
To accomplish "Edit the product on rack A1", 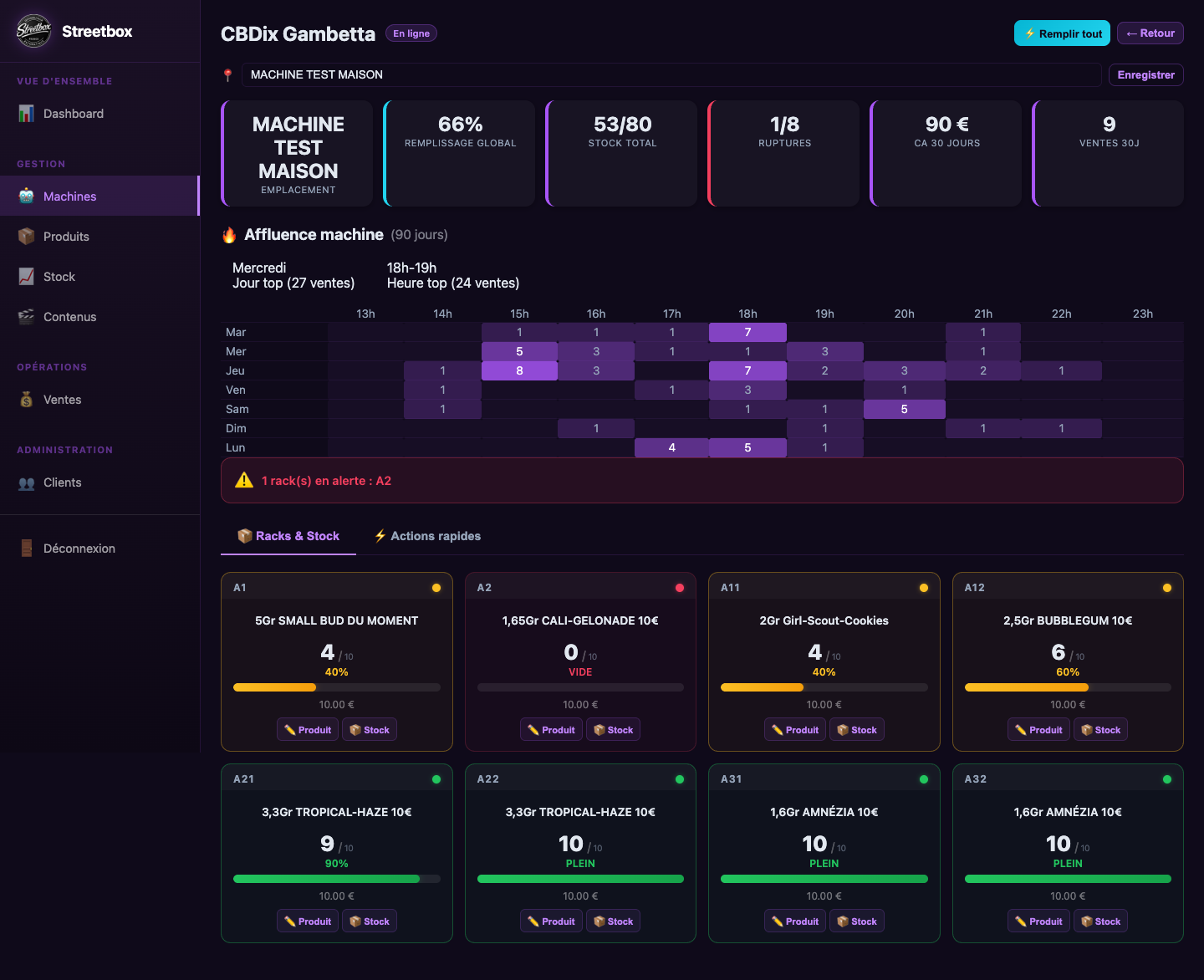I will coord(308,730).
